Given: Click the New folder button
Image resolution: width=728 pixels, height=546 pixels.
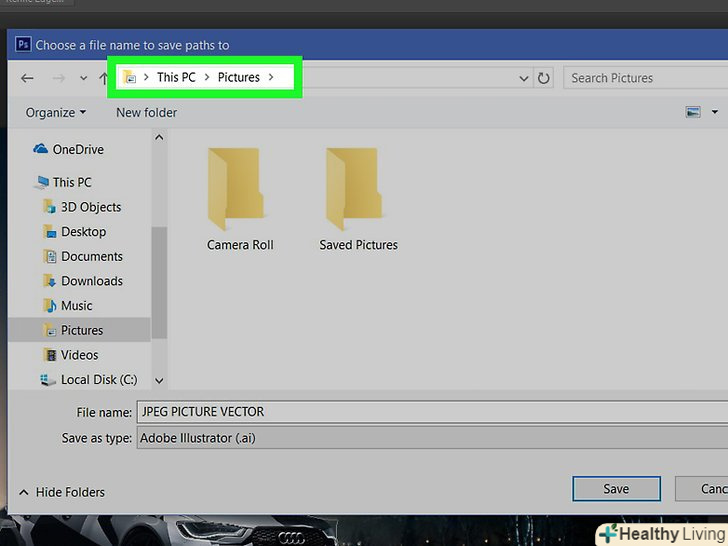Looking at the screenshot, I should (x=146, y=113).
